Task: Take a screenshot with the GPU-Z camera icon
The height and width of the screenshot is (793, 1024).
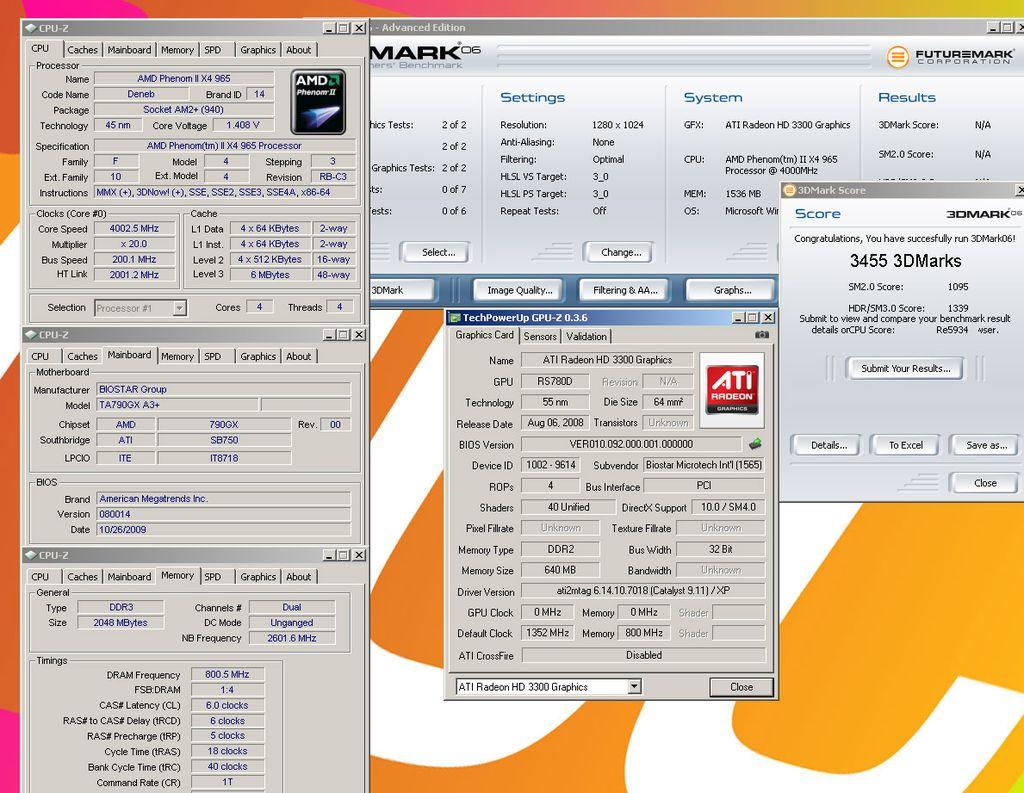Action: (761, 334)
